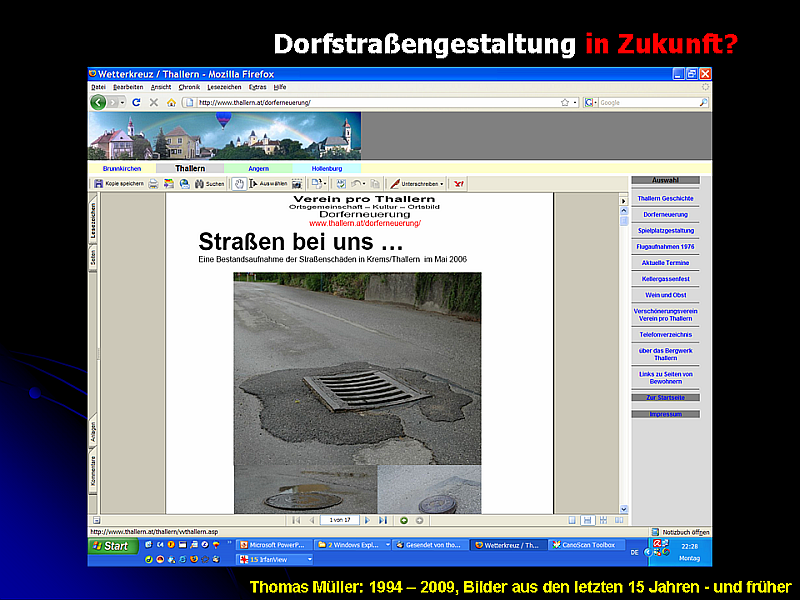Save a copy via Kopie speichern
Viewport: 800px width, 600px height.
pyautogui.click(x=119, y=184)
